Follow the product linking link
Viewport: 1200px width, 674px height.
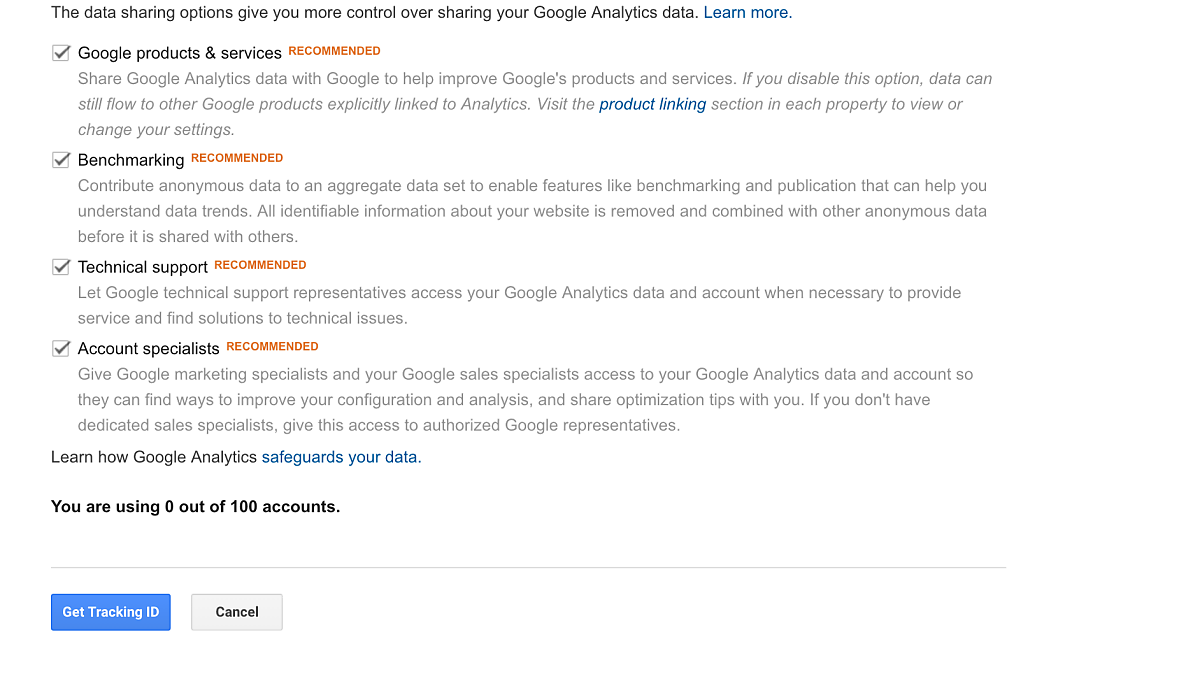coord(652,104)
